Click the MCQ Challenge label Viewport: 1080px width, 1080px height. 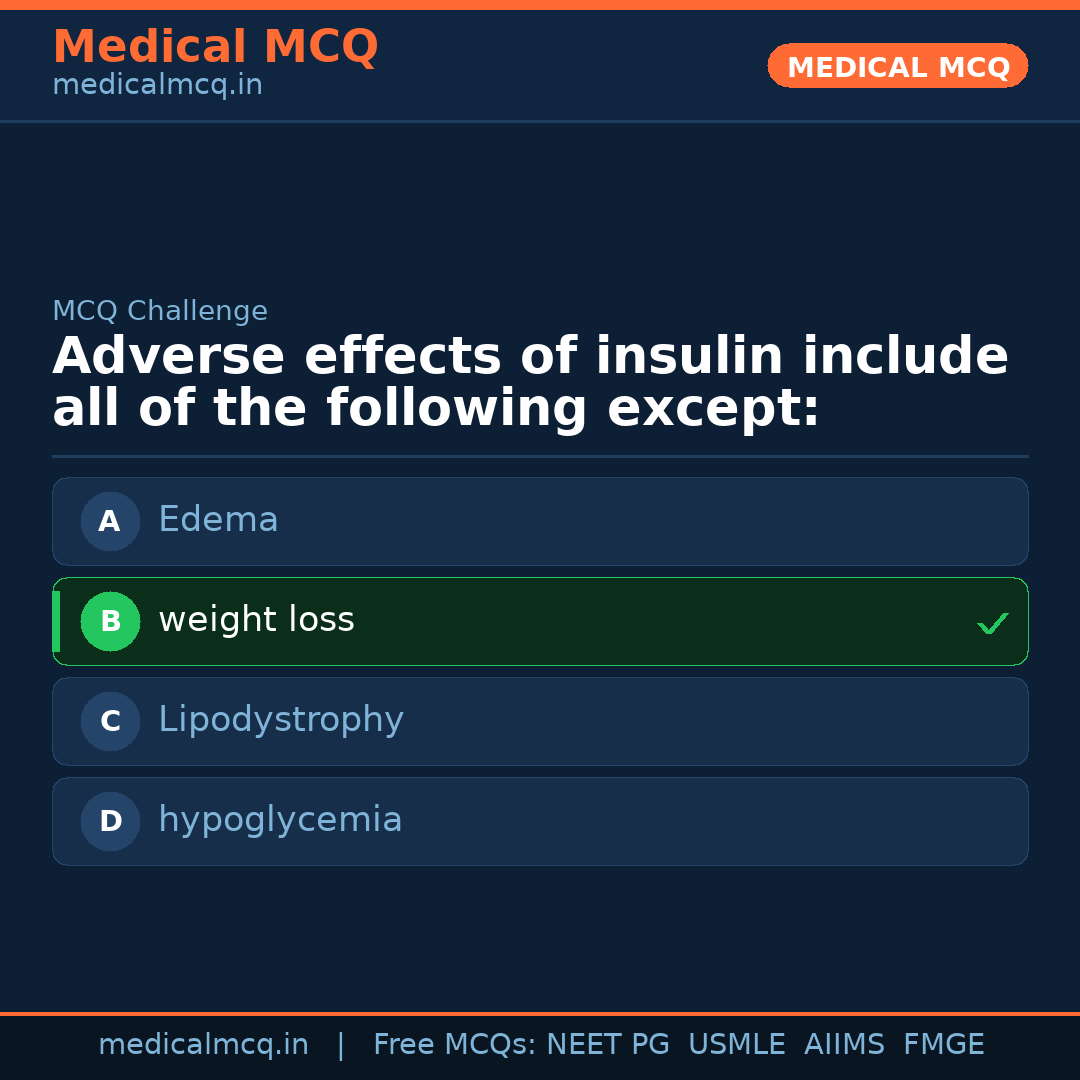(160, 311)
